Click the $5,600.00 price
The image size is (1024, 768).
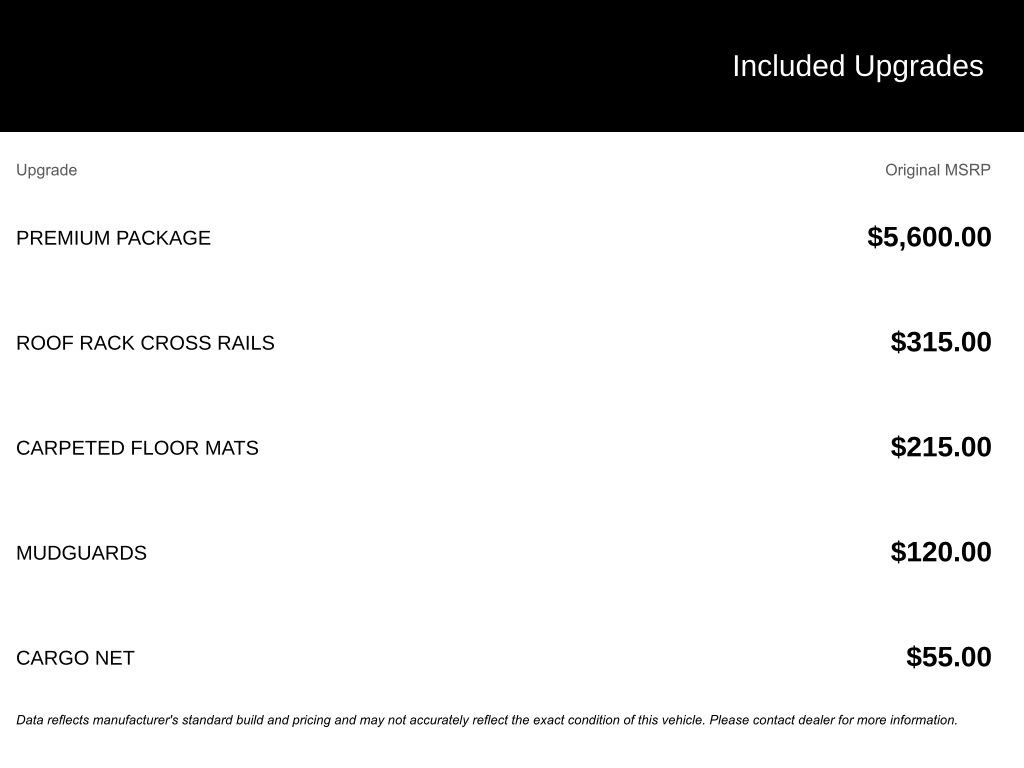tap(929, 237)
